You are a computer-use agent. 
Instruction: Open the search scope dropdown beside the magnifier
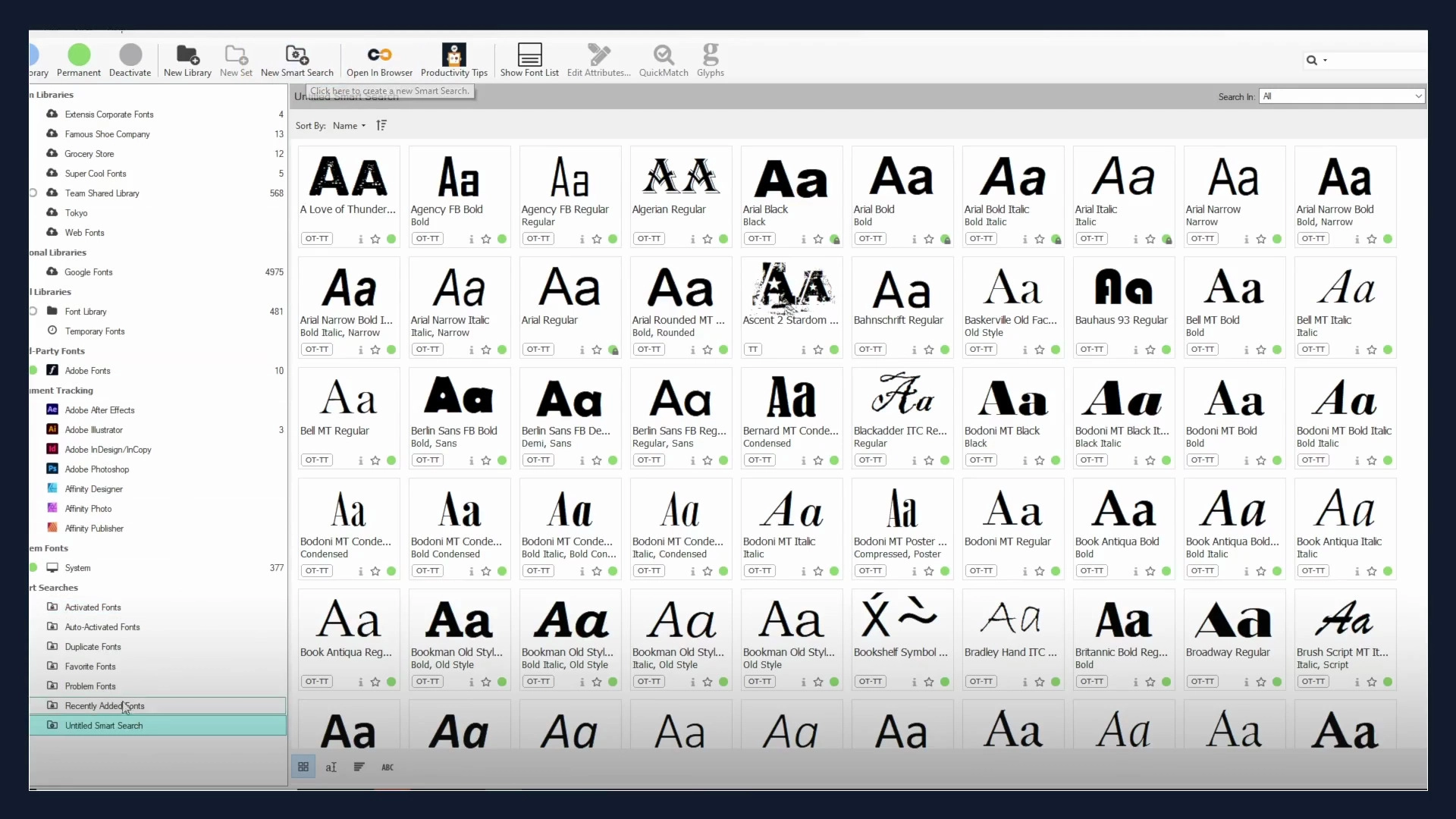1326,61
